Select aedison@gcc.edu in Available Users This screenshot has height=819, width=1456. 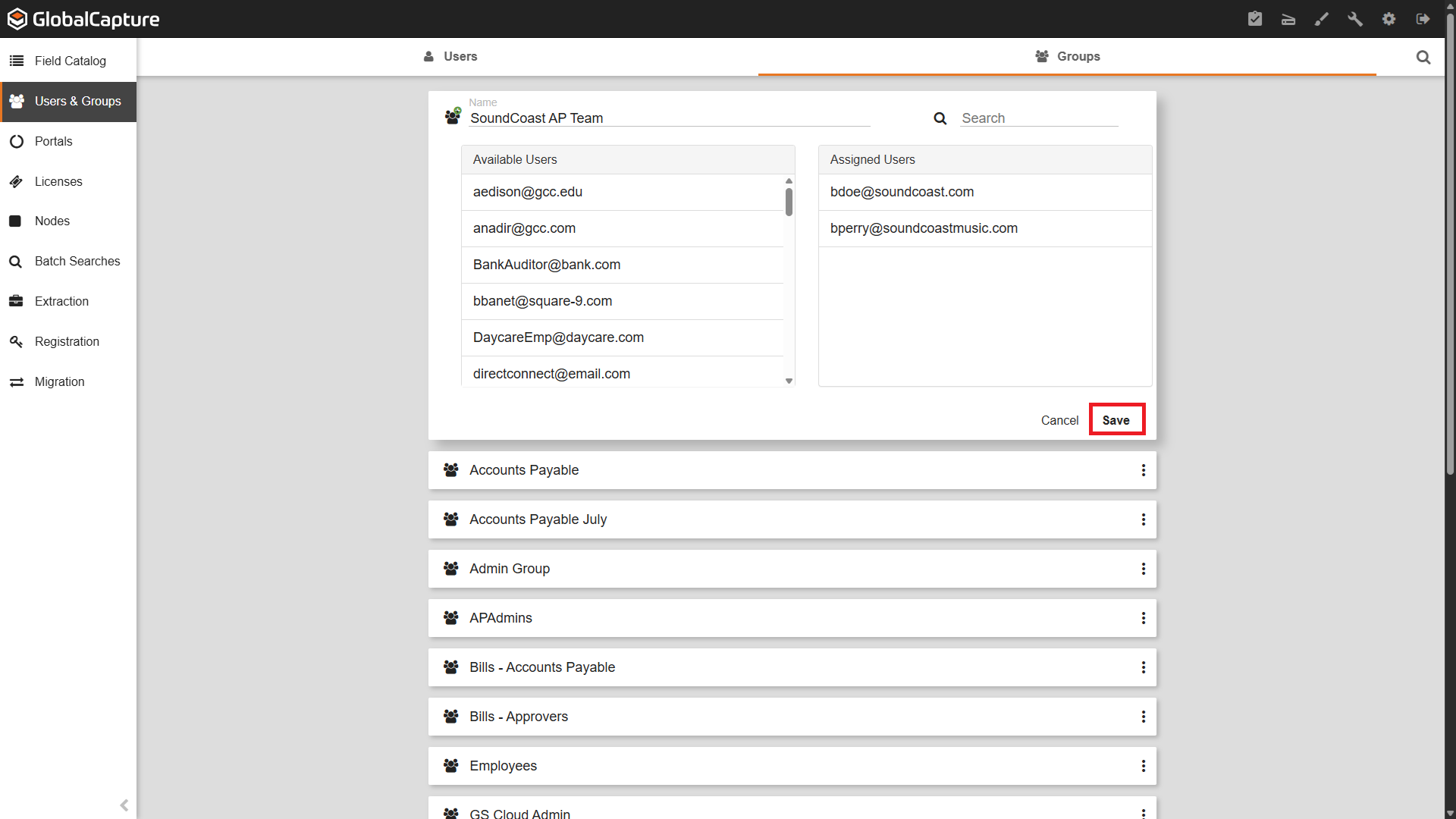[623, 193]
